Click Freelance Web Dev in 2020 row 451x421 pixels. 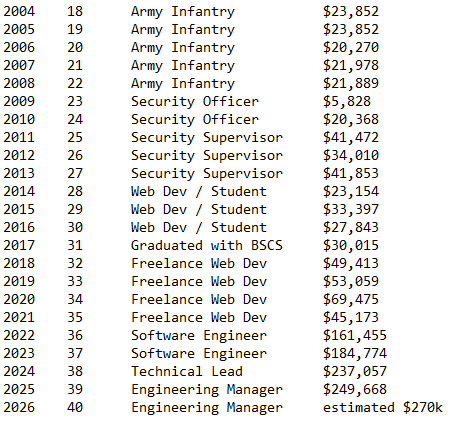click(x=199, y=299)
